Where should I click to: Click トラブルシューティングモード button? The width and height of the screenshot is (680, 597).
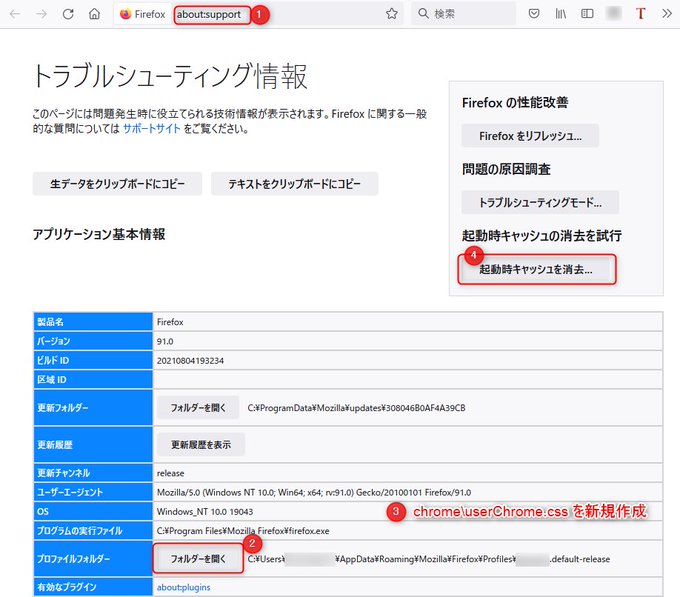pos(540,202)
